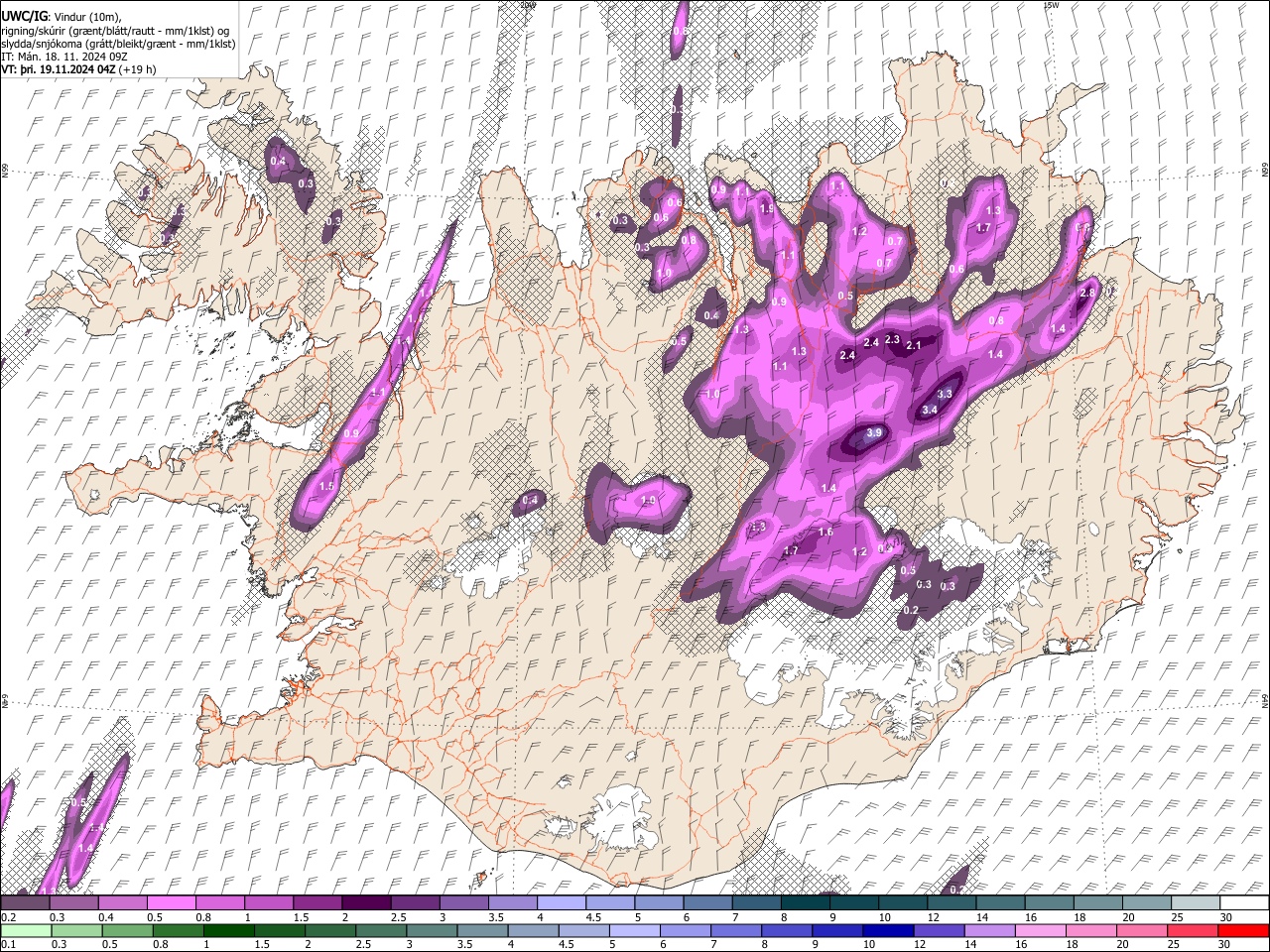This screenshot has height=952, width=1270.
Task: Click the 3.3 precipitation value on the map
Action: click(945, 394)
